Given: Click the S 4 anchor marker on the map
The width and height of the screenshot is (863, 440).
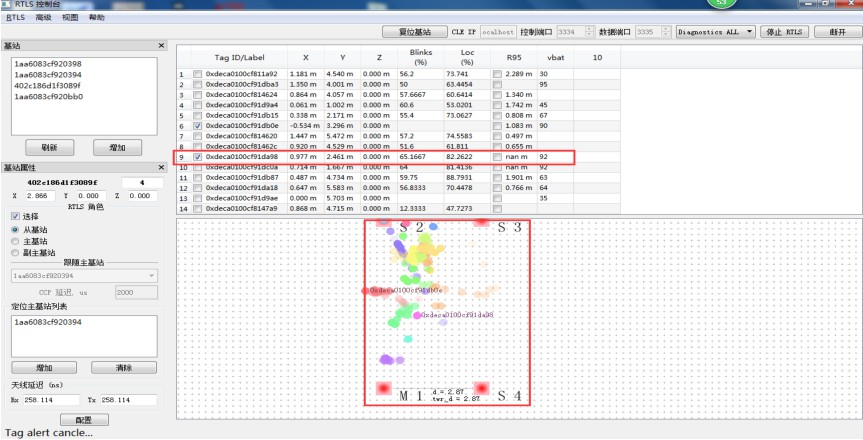Looking at the screenshot, I should [481, 388].
